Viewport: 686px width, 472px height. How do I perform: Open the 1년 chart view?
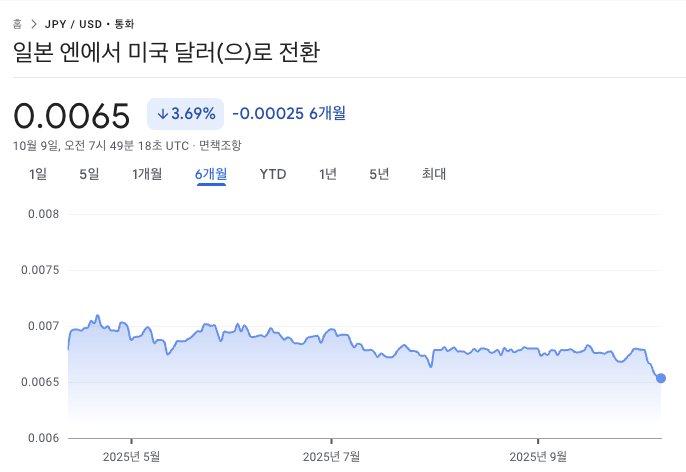[328, 174]
